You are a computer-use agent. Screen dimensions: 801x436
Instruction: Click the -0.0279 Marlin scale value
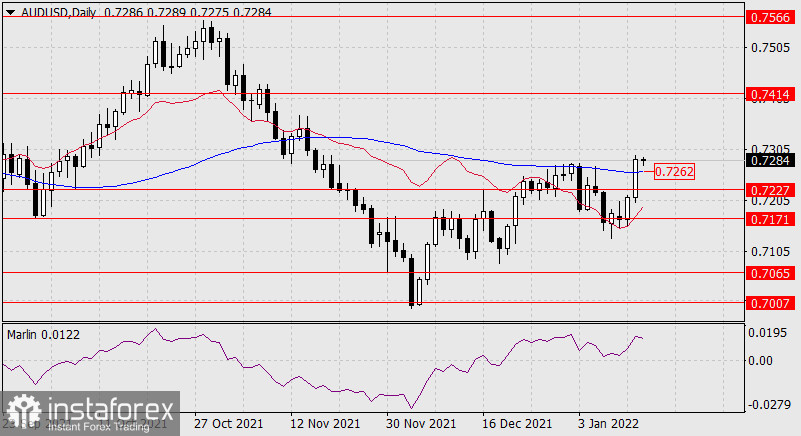[x=770, y=405]
